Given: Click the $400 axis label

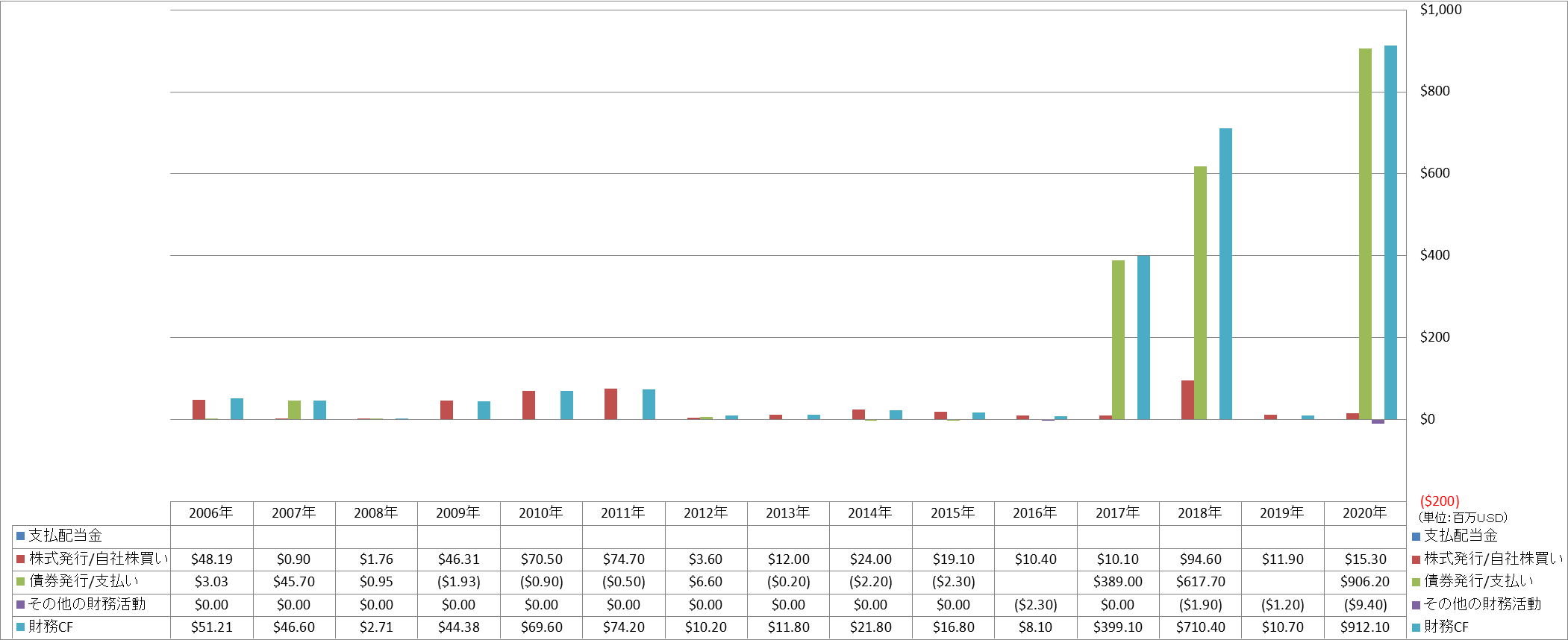Looking at the screenshot, I should 1434,255.
